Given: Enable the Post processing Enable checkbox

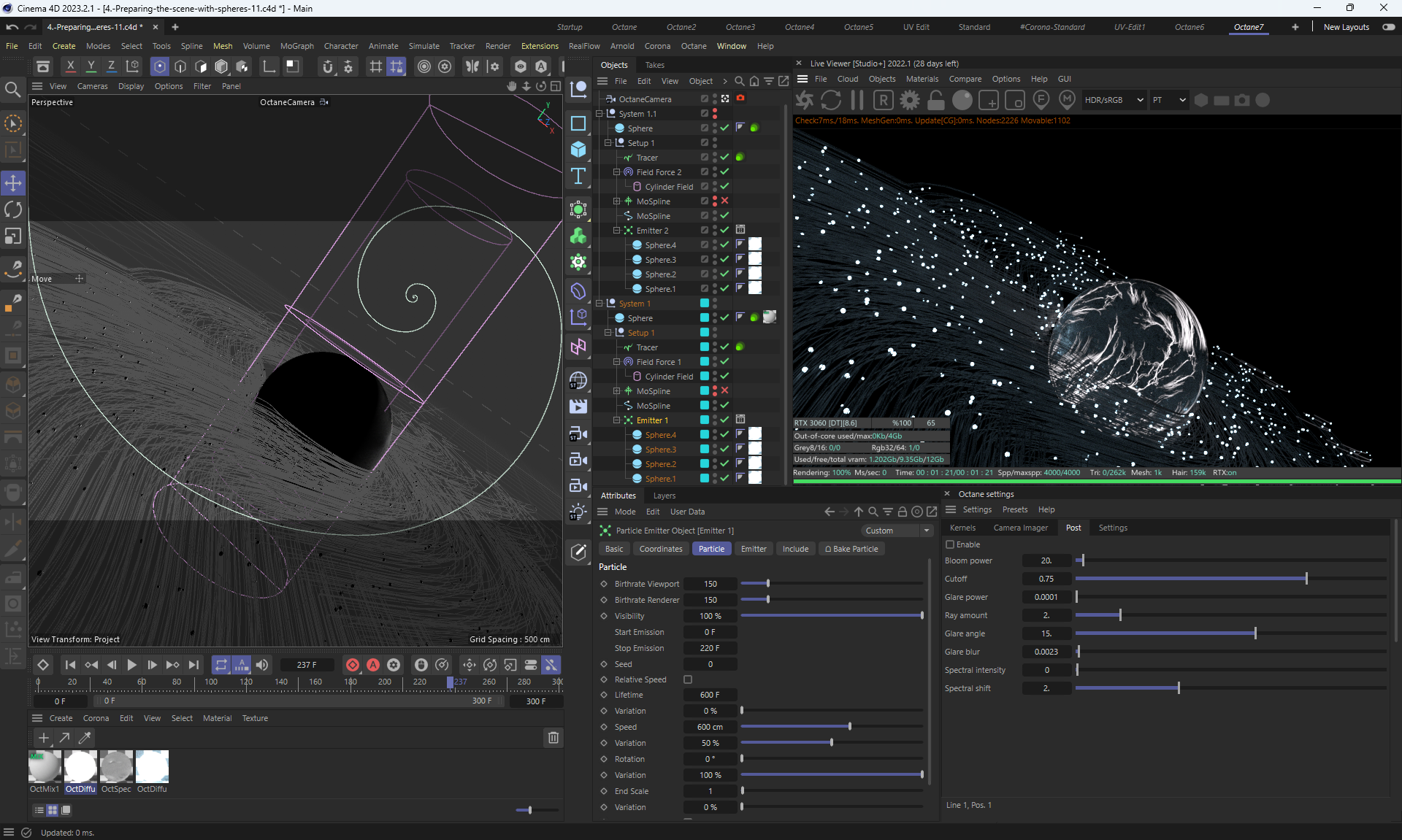Looking at the screenshot, I should (950, 544).
